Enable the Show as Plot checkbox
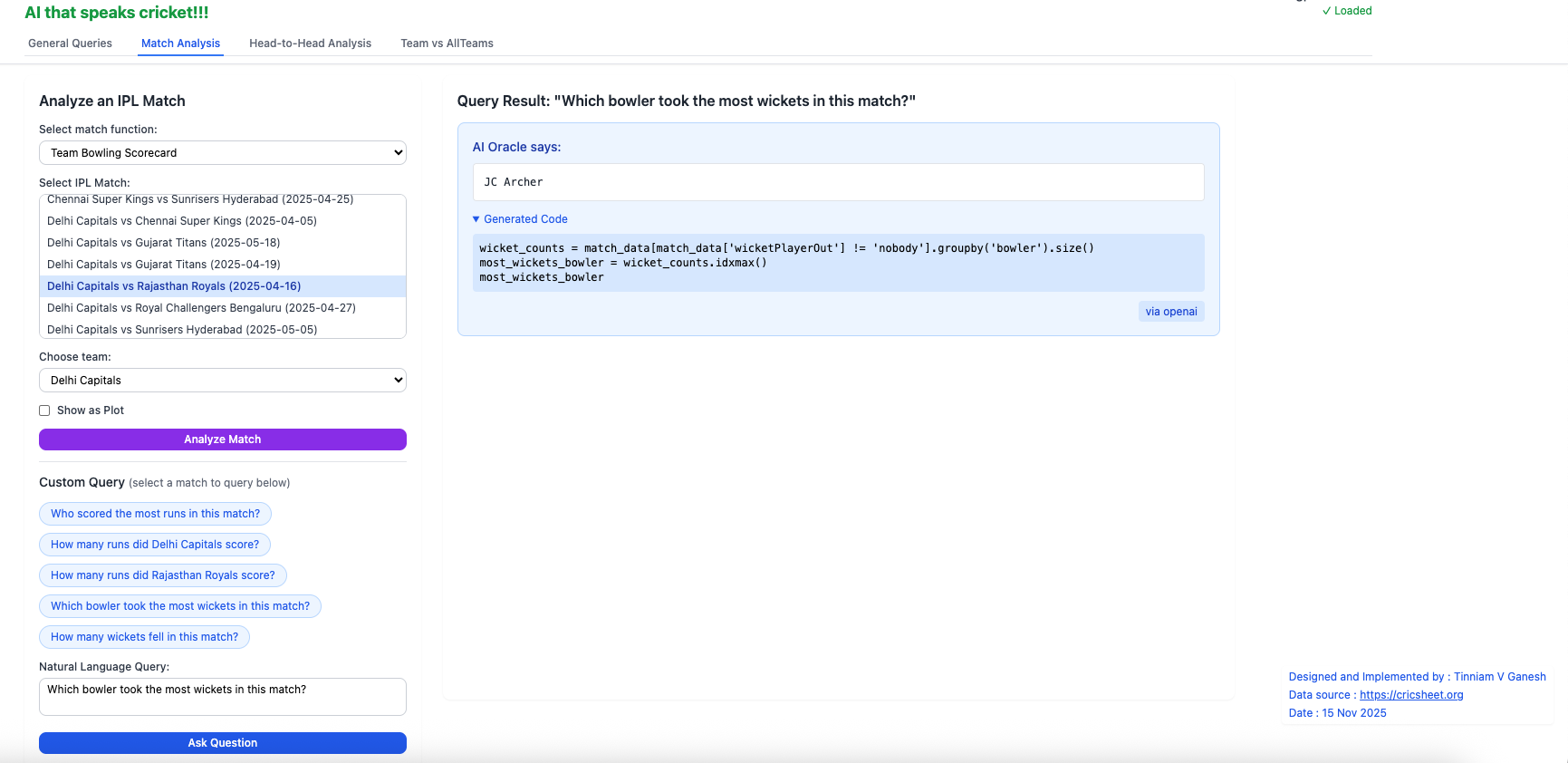1568x763 pixels. click(44, 410)
